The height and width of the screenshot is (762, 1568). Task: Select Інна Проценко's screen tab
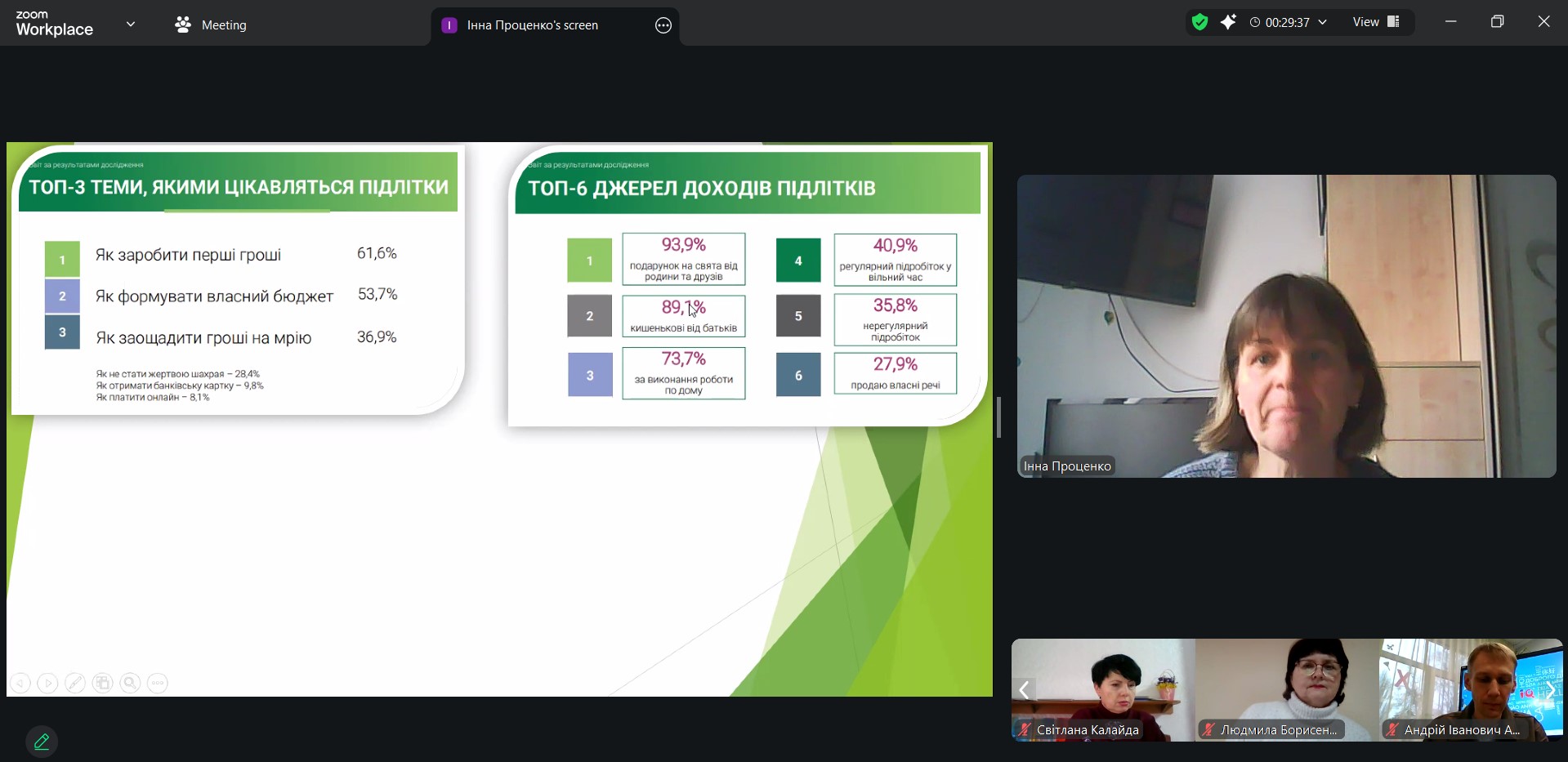[532, 25]
